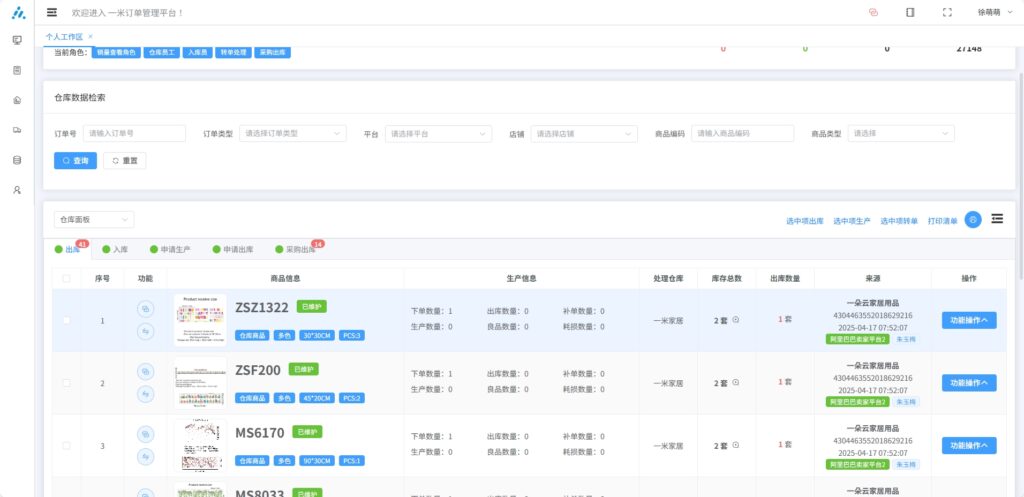Open the truck icon in left sidebar
Screen dimensions: 1024x497
(17, 130)
